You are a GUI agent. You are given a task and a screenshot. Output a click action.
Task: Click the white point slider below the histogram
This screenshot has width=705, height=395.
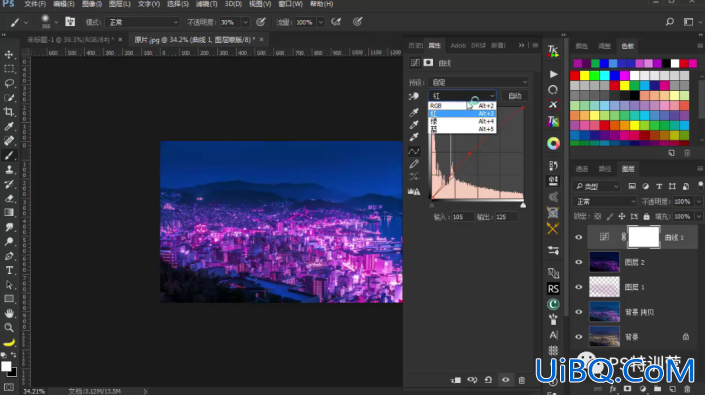pyautogui.click(x=523, y=205)
